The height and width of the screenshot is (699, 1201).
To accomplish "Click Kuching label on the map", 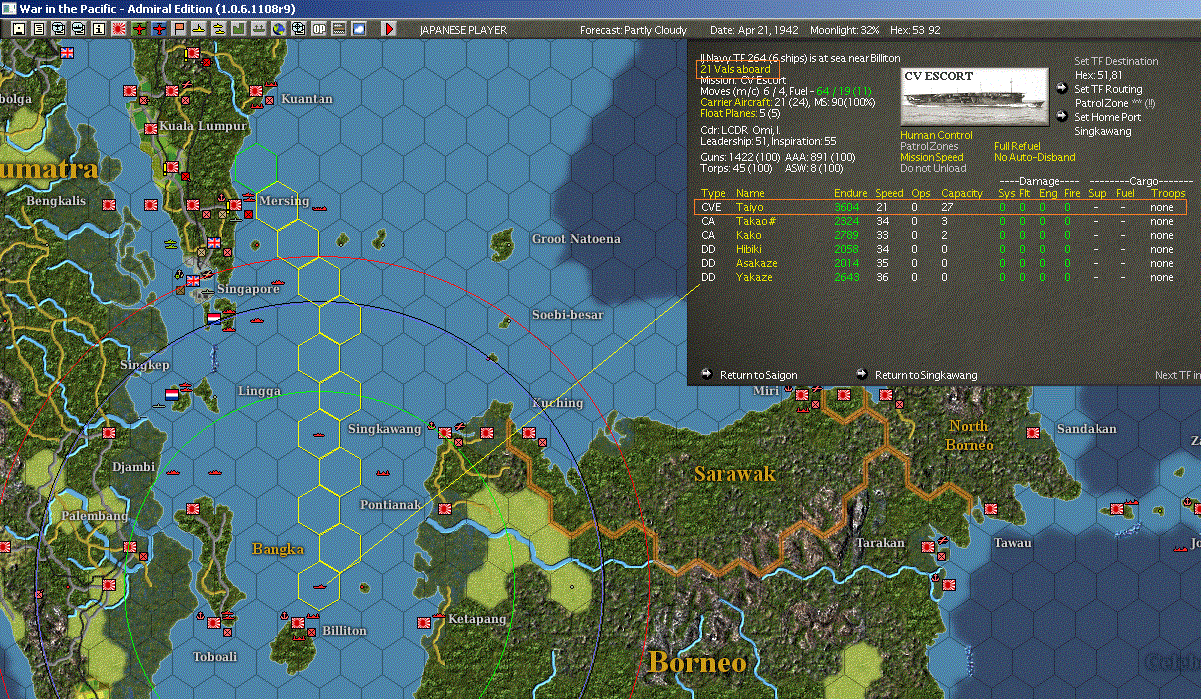I will (557, 403).
